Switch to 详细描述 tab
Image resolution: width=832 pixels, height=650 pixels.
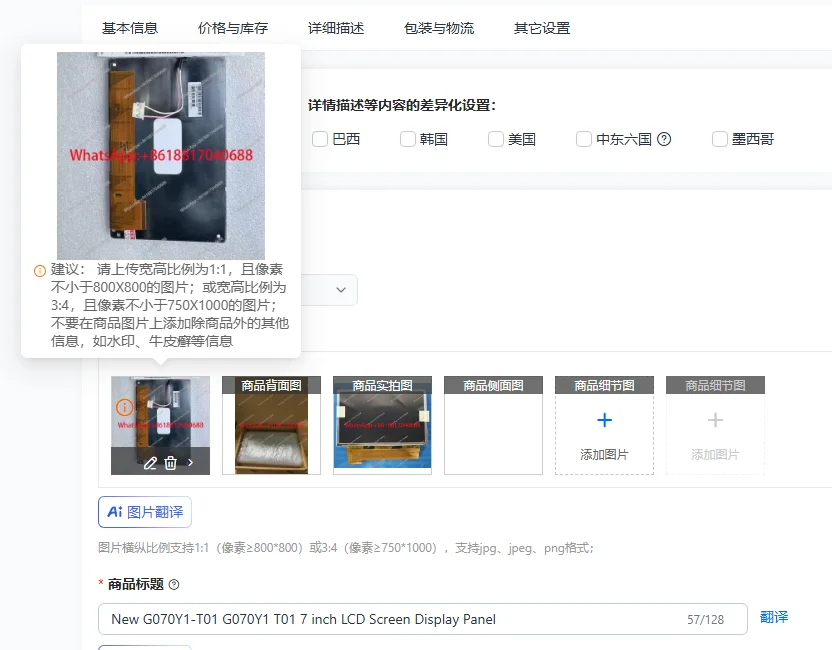(336, 28)
